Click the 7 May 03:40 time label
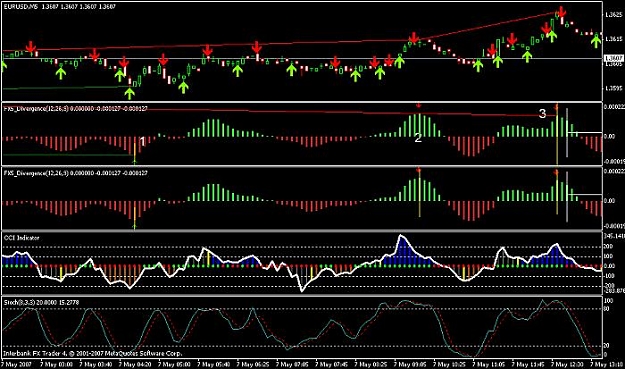625x369 pixels. [95, 364]
